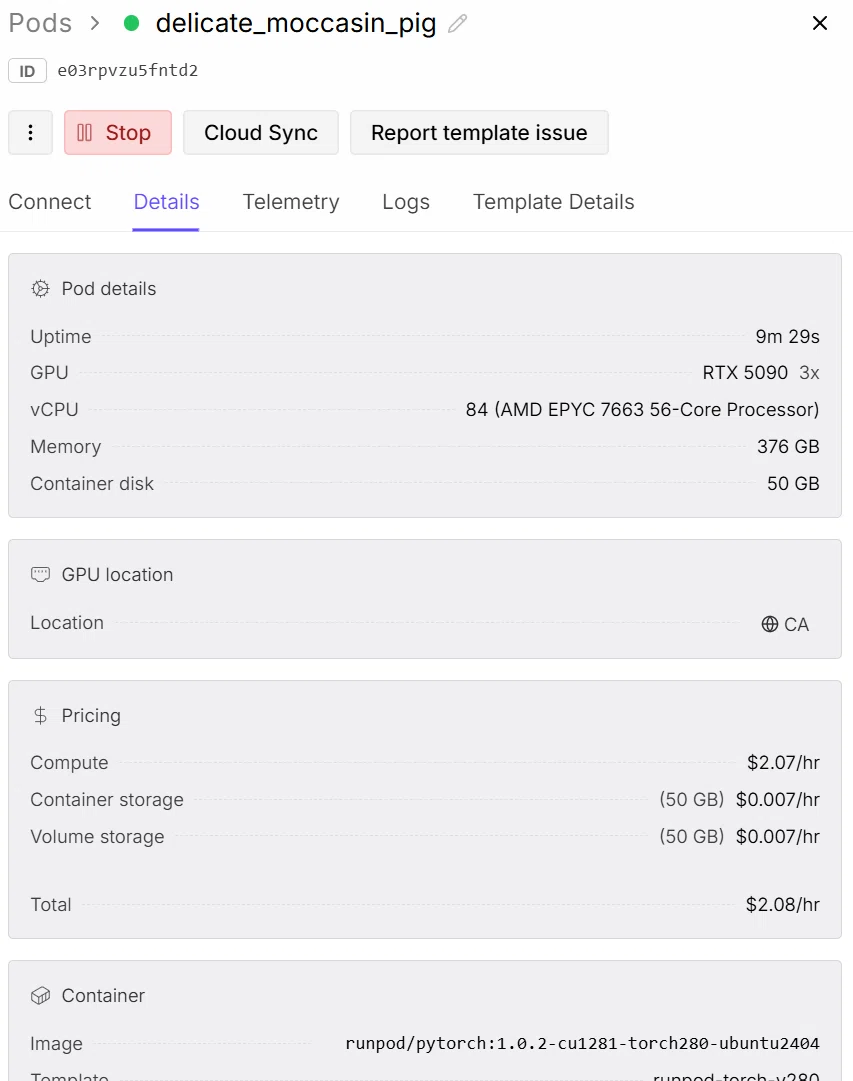Open the three-dot more options menu

[x=30, y=132]
